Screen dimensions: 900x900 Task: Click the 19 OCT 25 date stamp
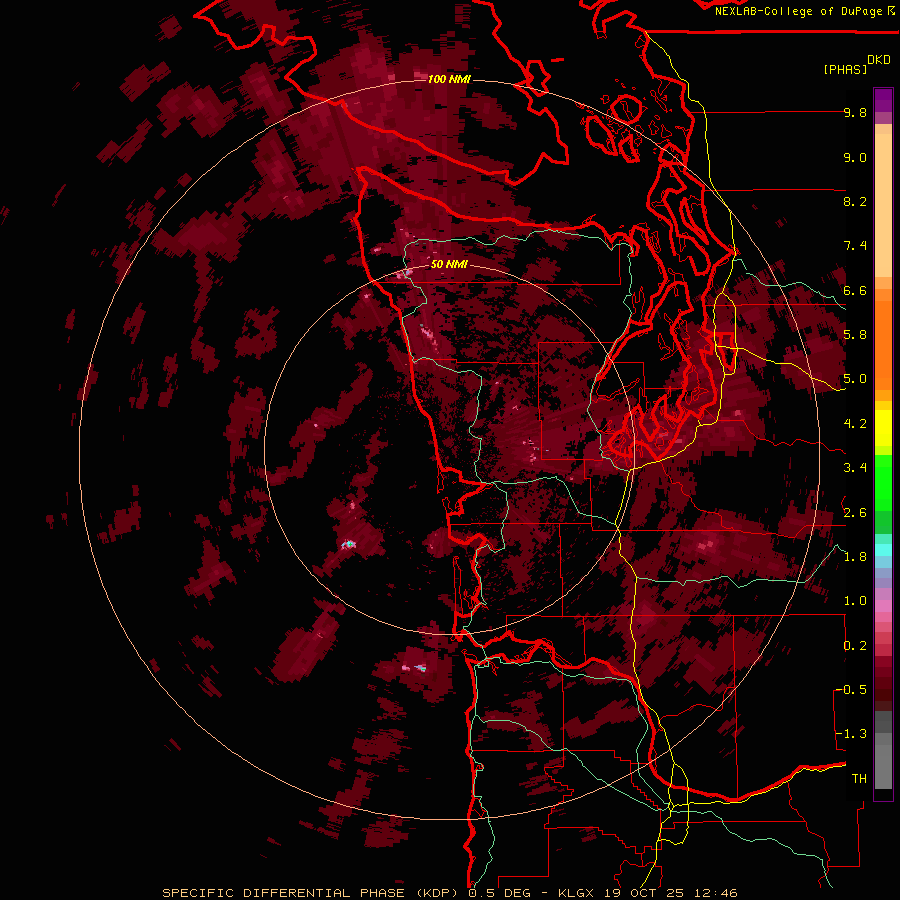click(x=646, y=893)
